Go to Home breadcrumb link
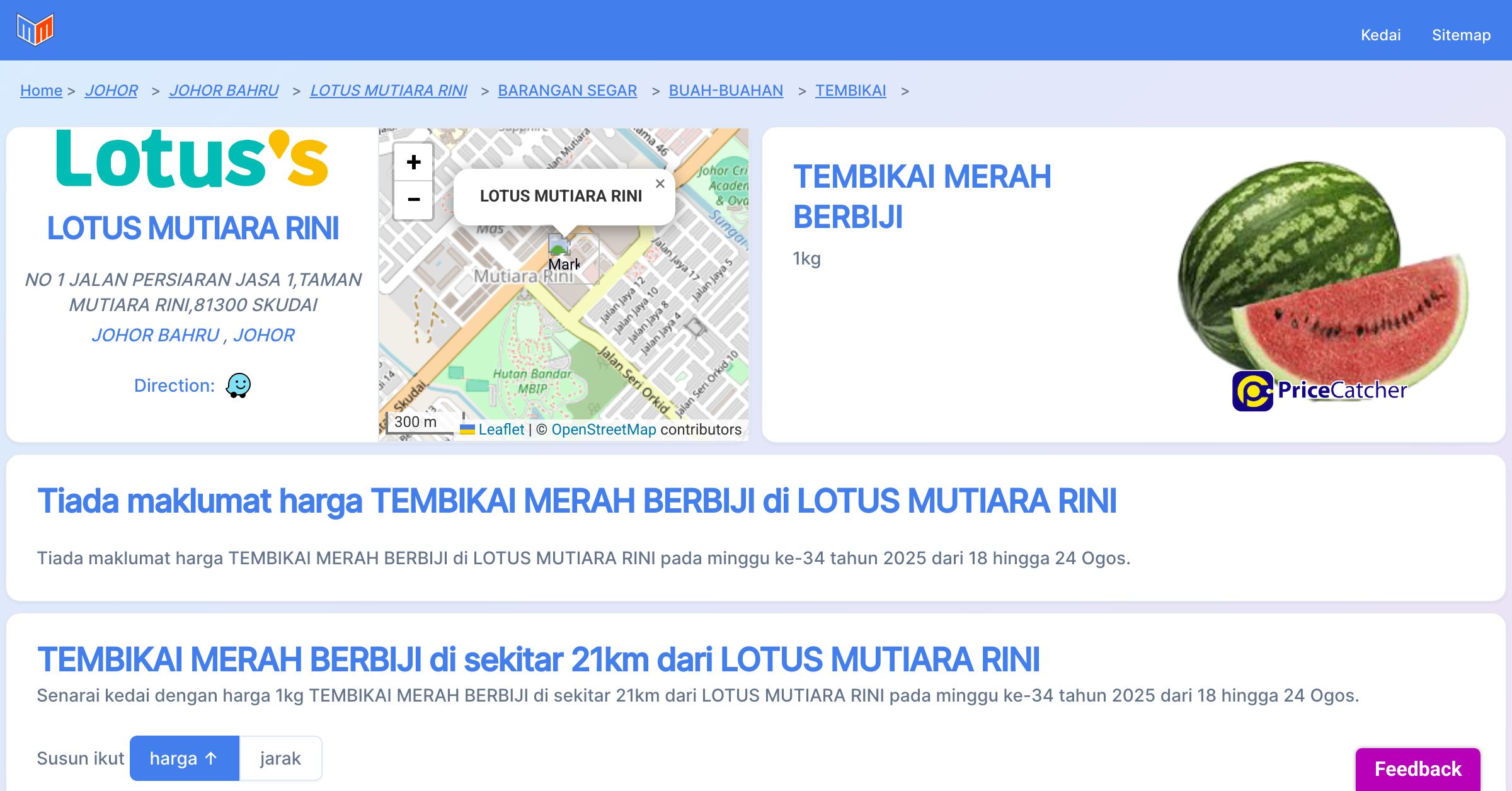This screenshot has height=791, width=1512. click(41, 91)
